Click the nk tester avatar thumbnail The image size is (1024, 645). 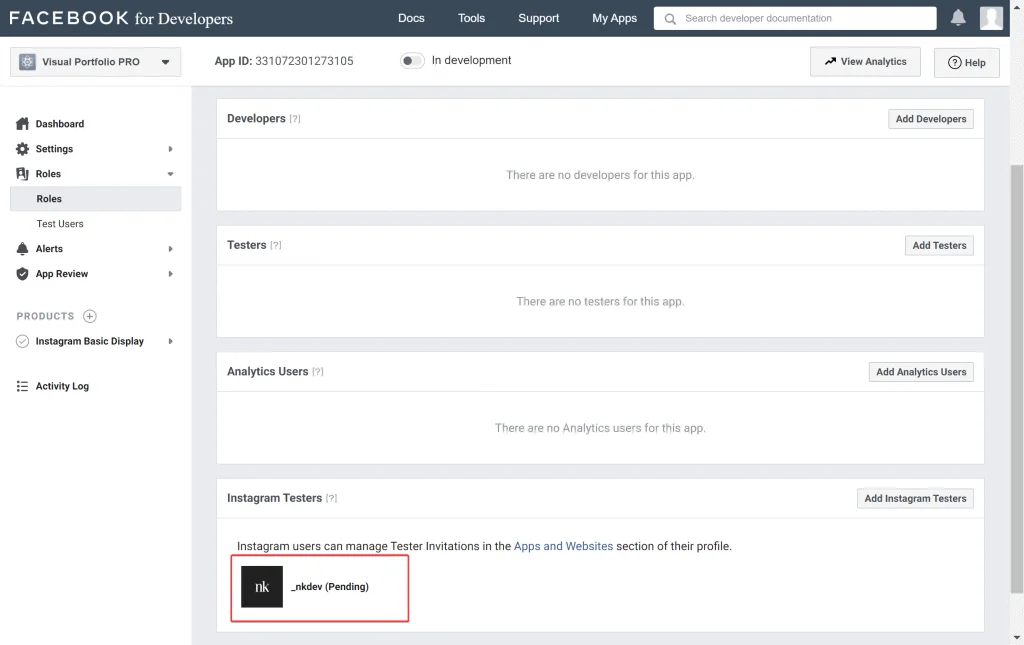(x=262, y=586)
